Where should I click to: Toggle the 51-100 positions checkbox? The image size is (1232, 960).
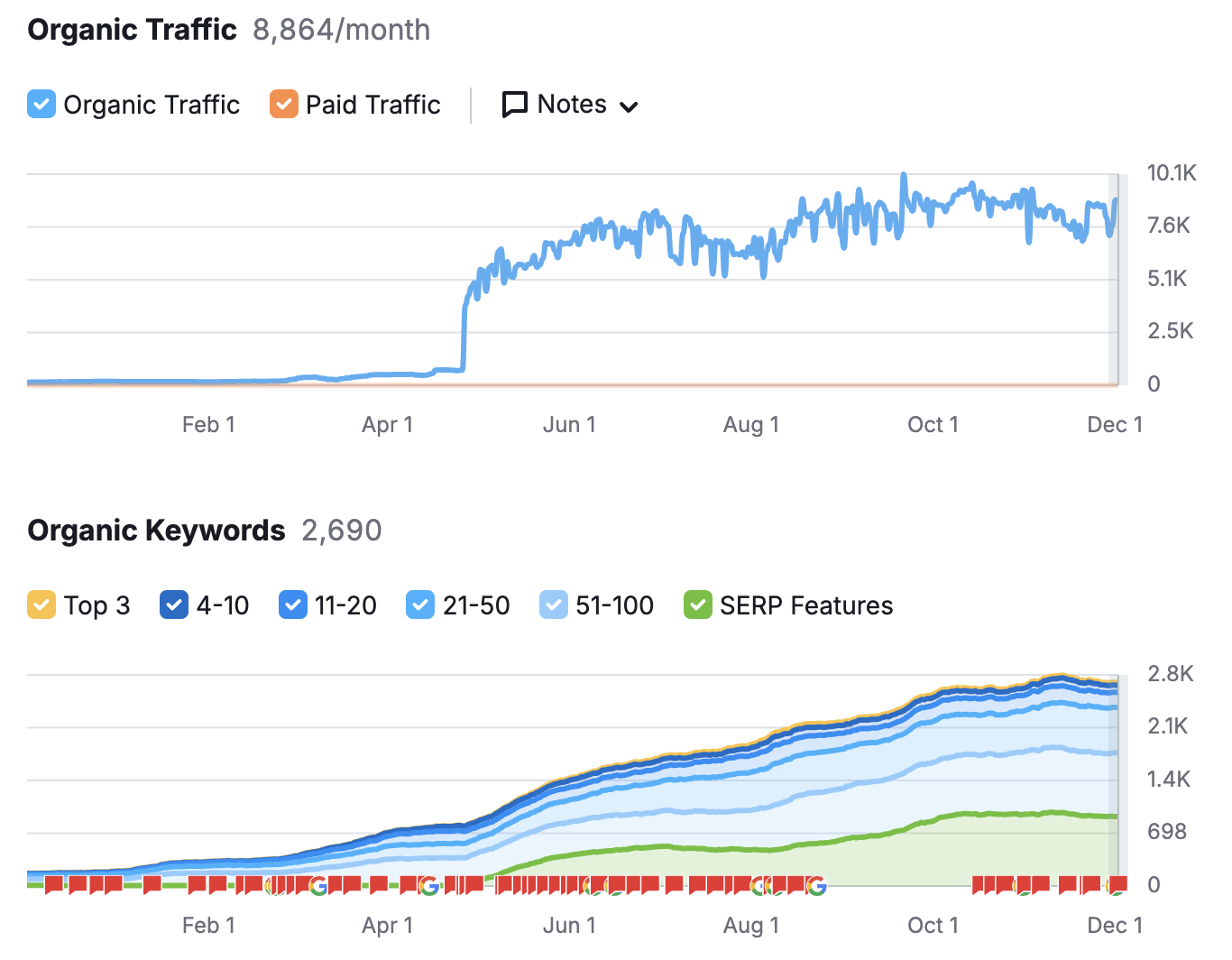[x=554, y=605]
